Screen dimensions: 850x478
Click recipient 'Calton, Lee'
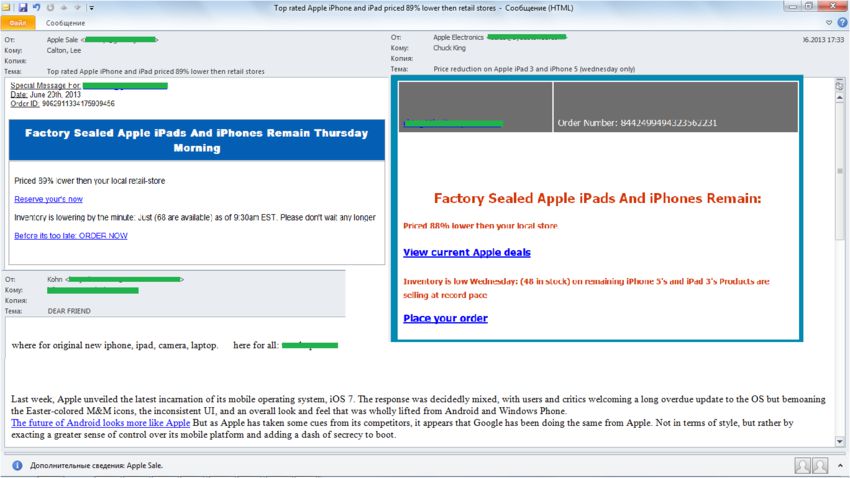[63, 50]
